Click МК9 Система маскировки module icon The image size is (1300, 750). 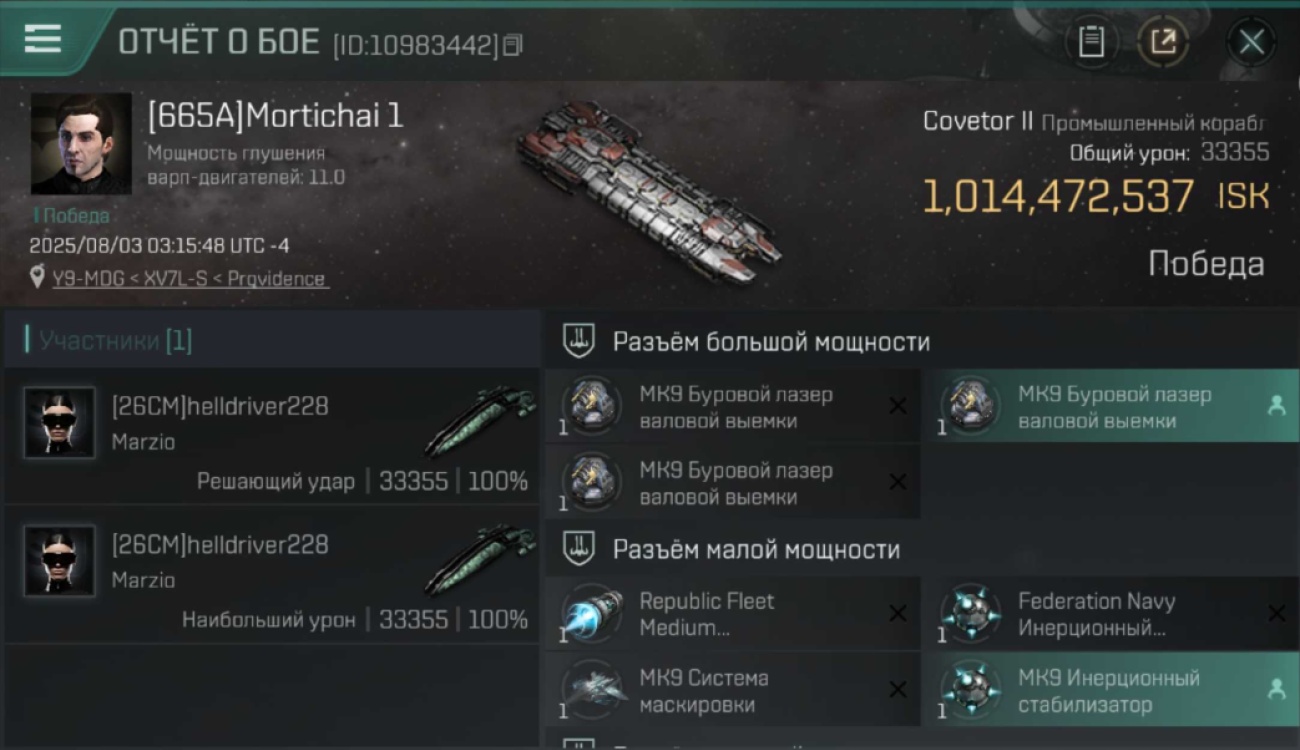[x=591, y=689]
